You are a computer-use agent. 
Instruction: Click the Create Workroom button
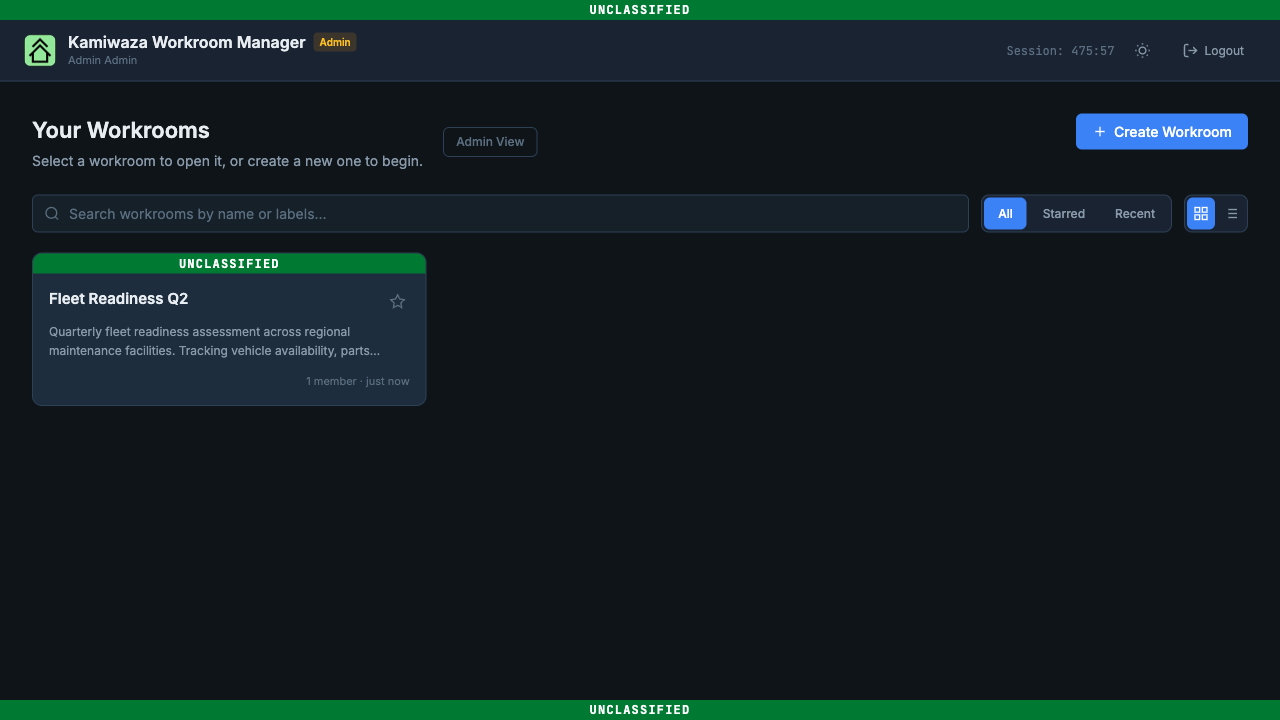(1162, 132)
